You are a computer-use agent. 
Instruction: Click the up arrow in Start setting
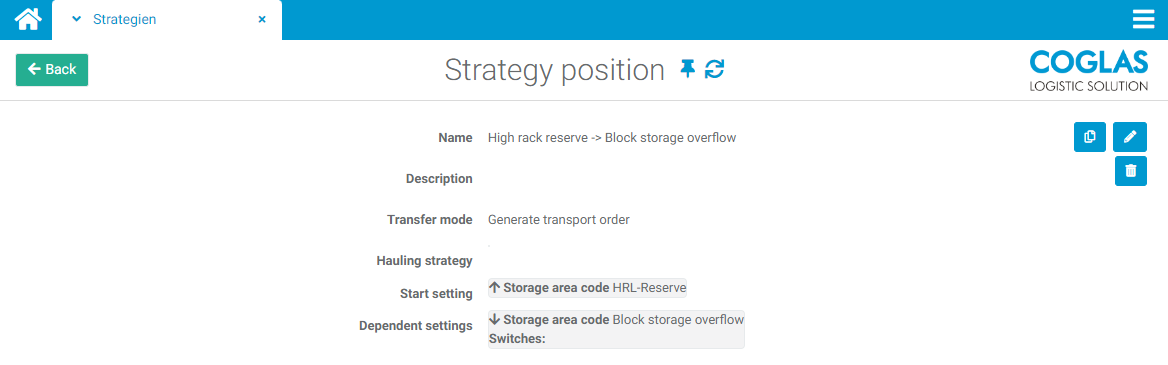point(495,288)
